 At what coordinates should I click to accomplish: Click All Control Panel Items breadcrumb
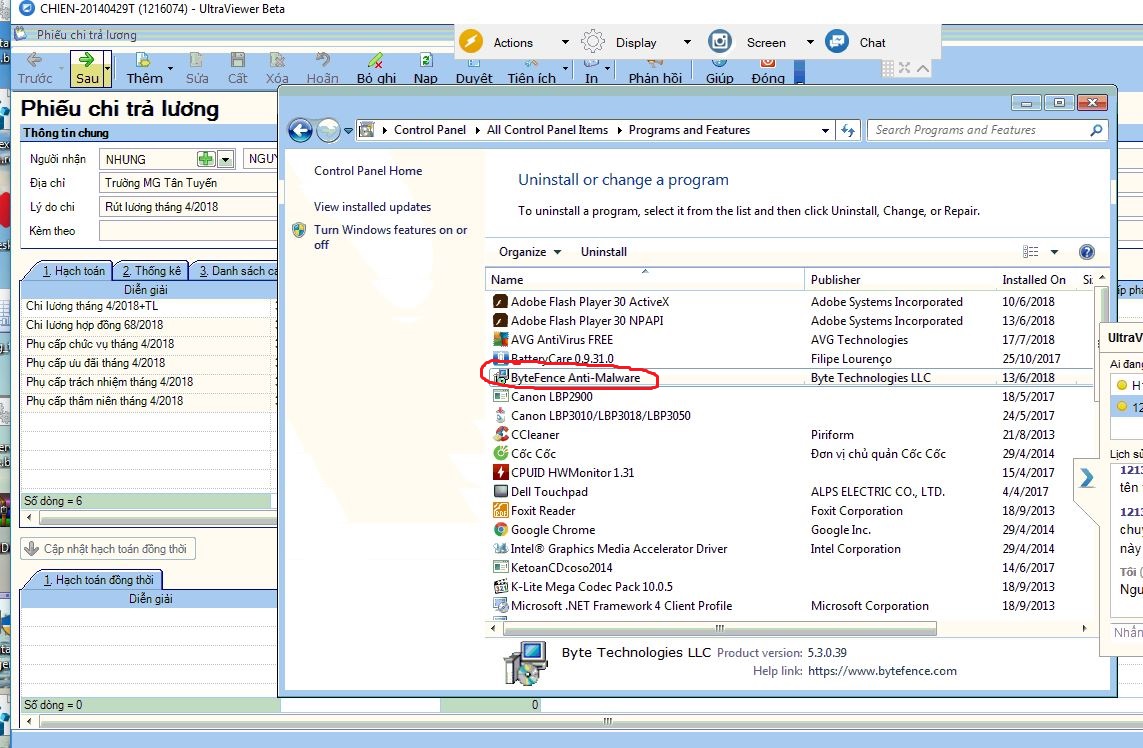coord(547,130)
